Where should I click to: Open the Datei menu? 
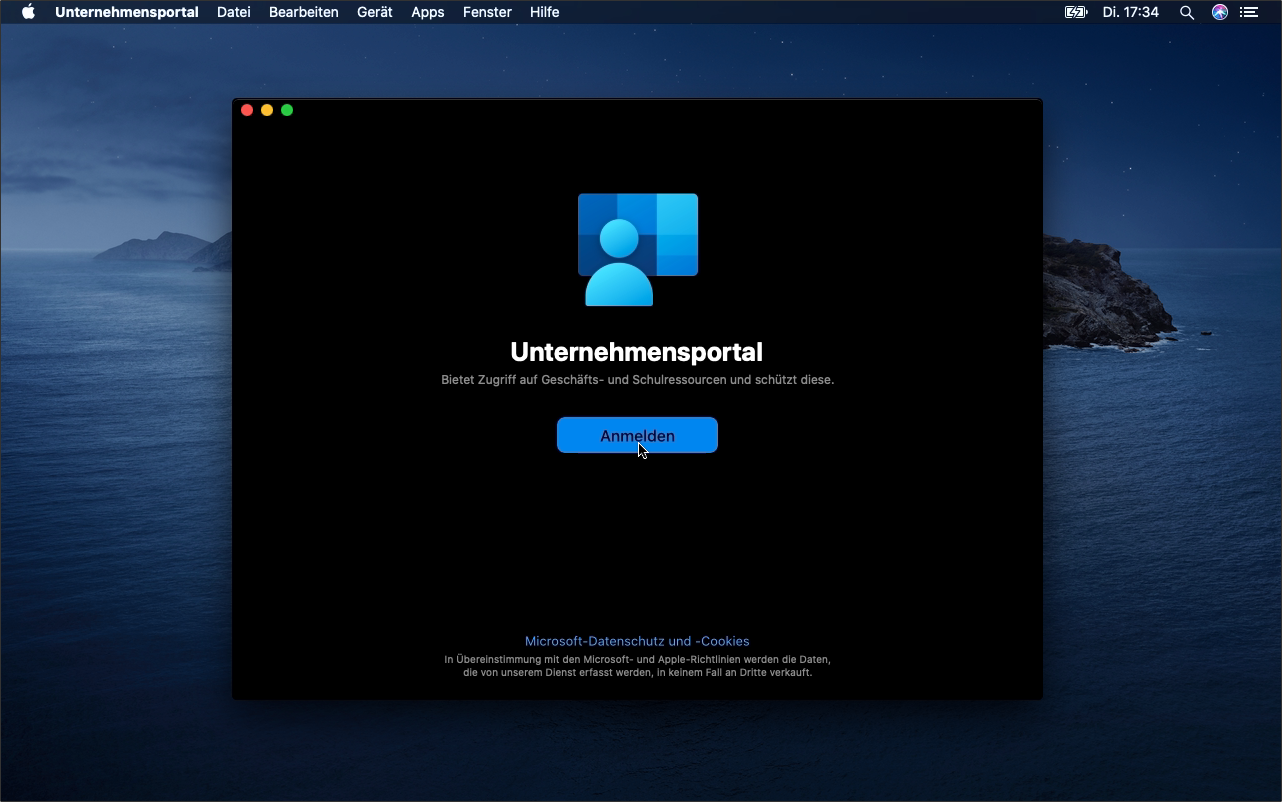coord(233,12)
